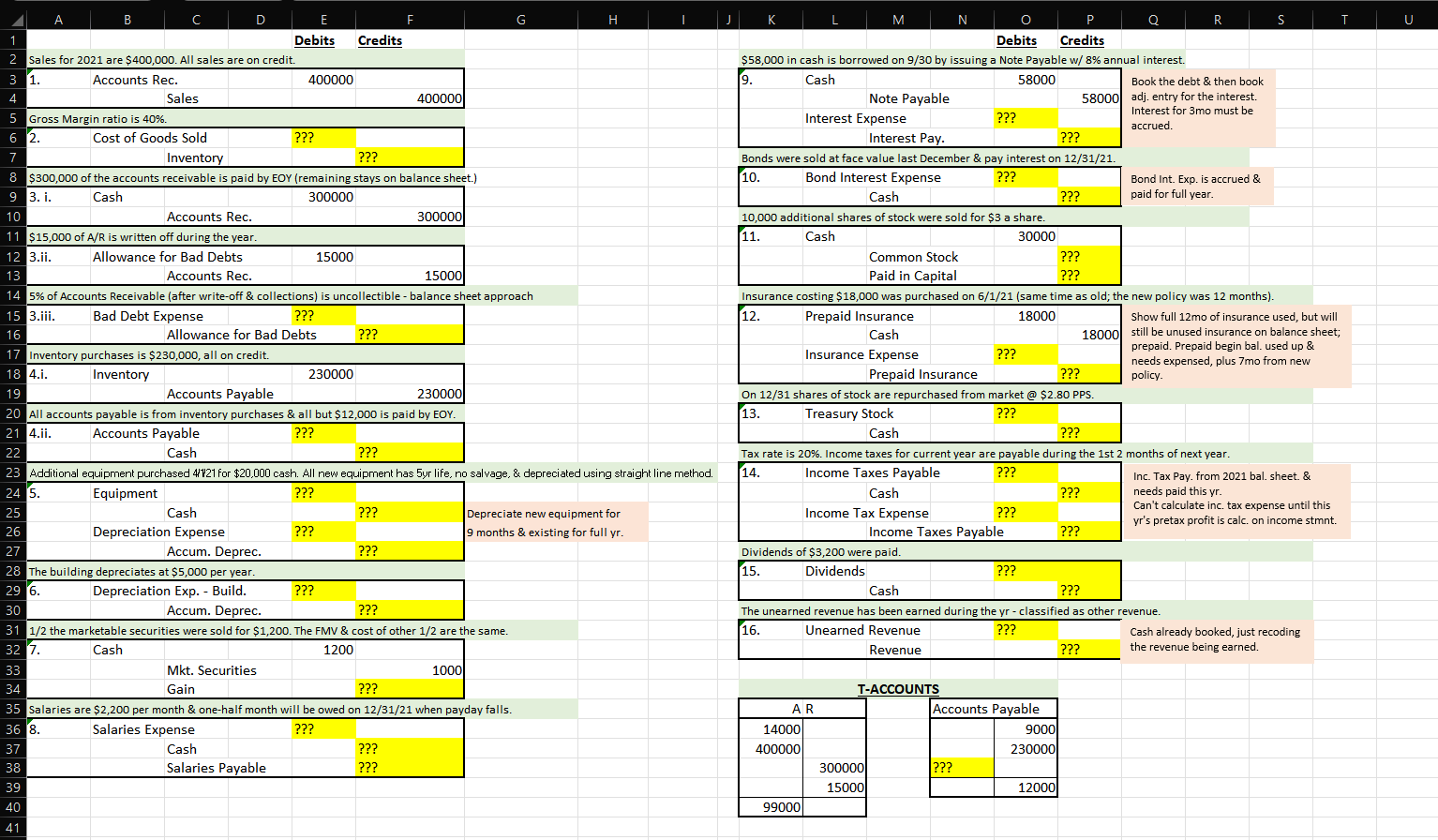Select the ??? credit in the row 33 Revenue line
The width and height of the screenshot is (1438, 840).
tap(1089, 650)
